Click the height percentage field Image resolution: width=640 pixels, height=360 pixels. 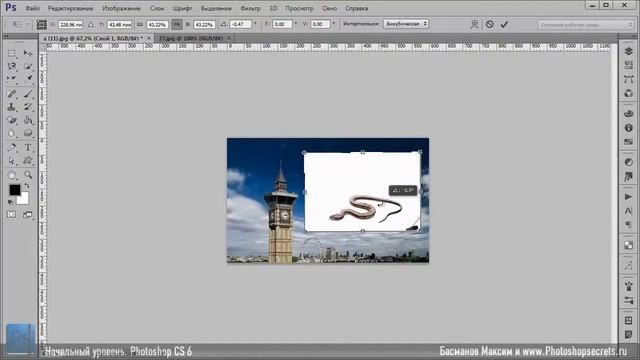[x=204, y=24]
